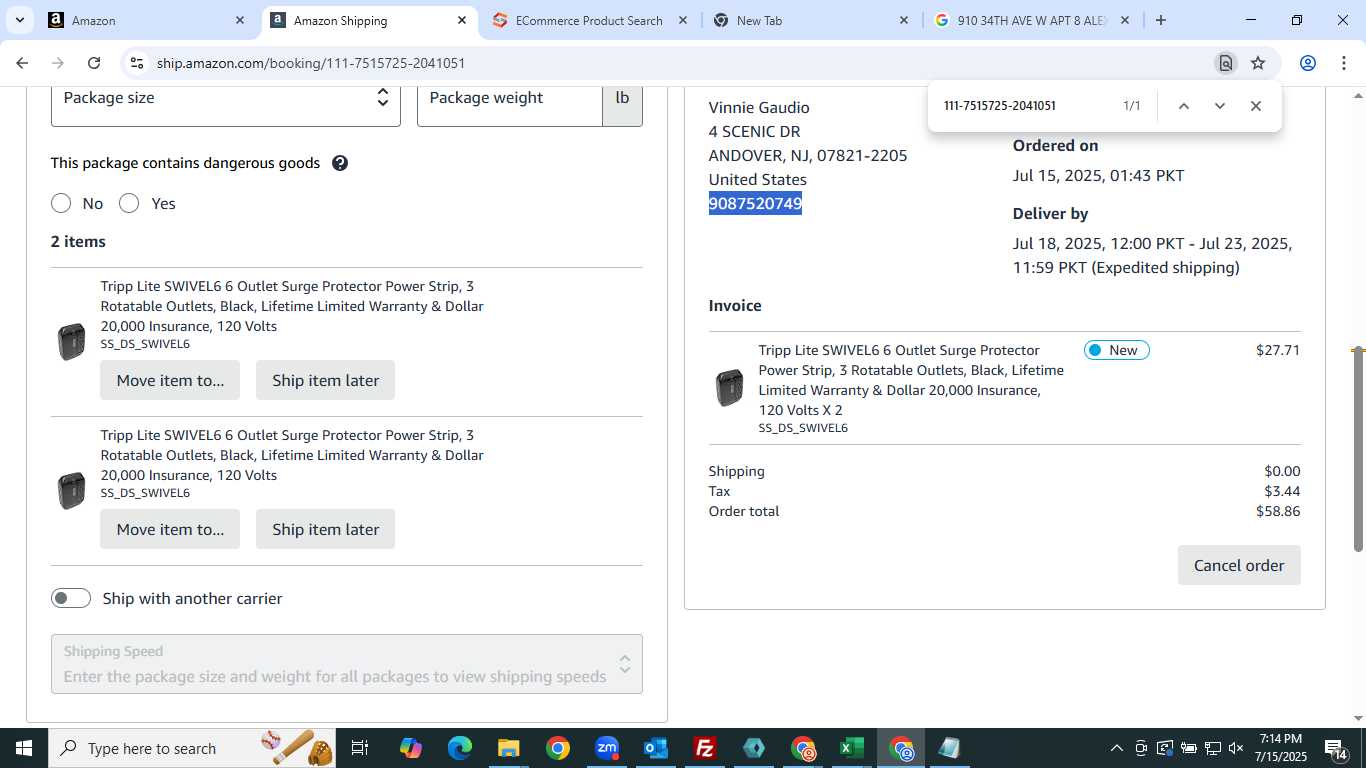Switch to ECommerce Product Search tab
Image resolution: width=1366 pixels, height=768 pixels.
590,20
